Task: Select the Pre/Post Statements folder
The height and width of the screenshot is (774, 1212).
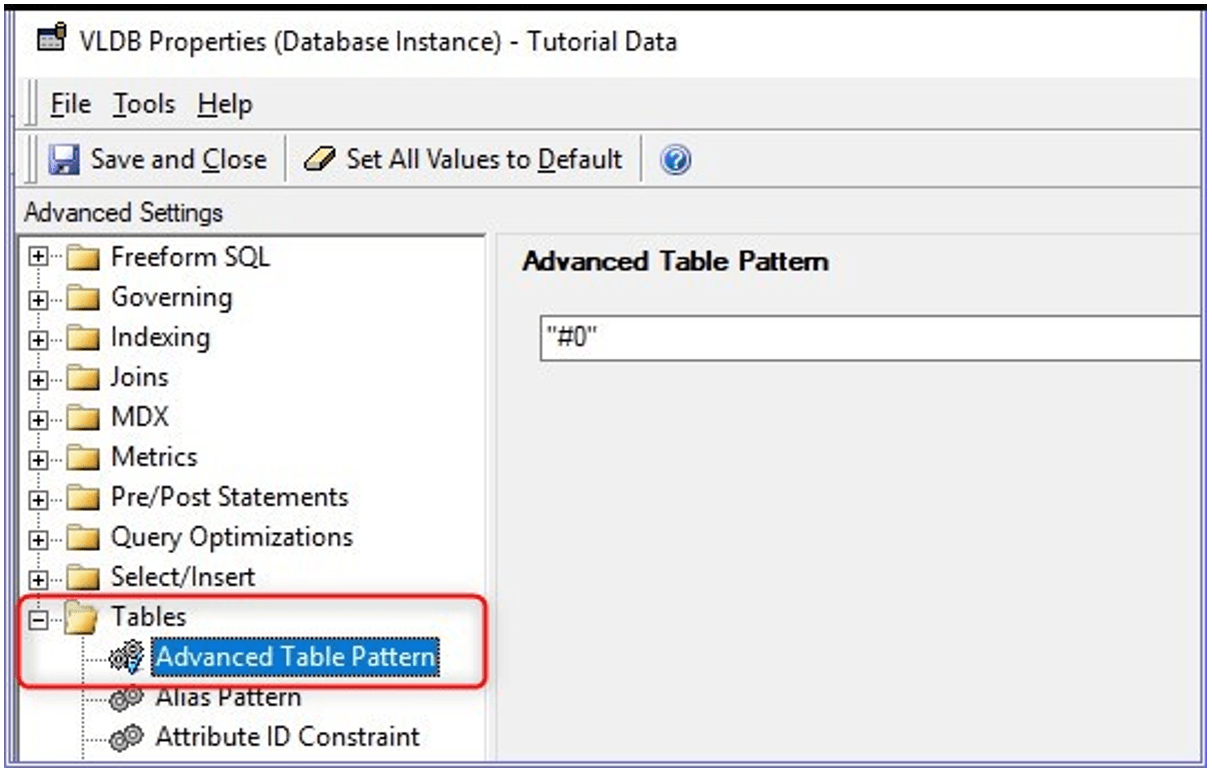Action: [229, 497]
